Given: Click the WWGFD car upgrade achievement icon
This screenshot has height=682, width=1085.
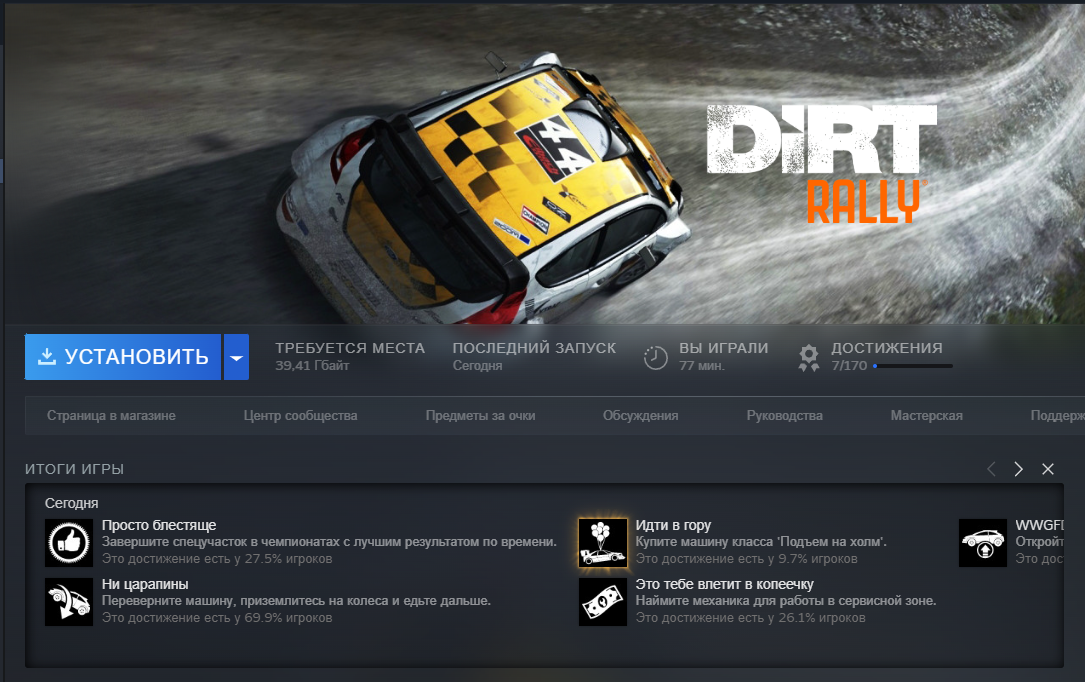Looking at the screenshot, I should [983, 543].
